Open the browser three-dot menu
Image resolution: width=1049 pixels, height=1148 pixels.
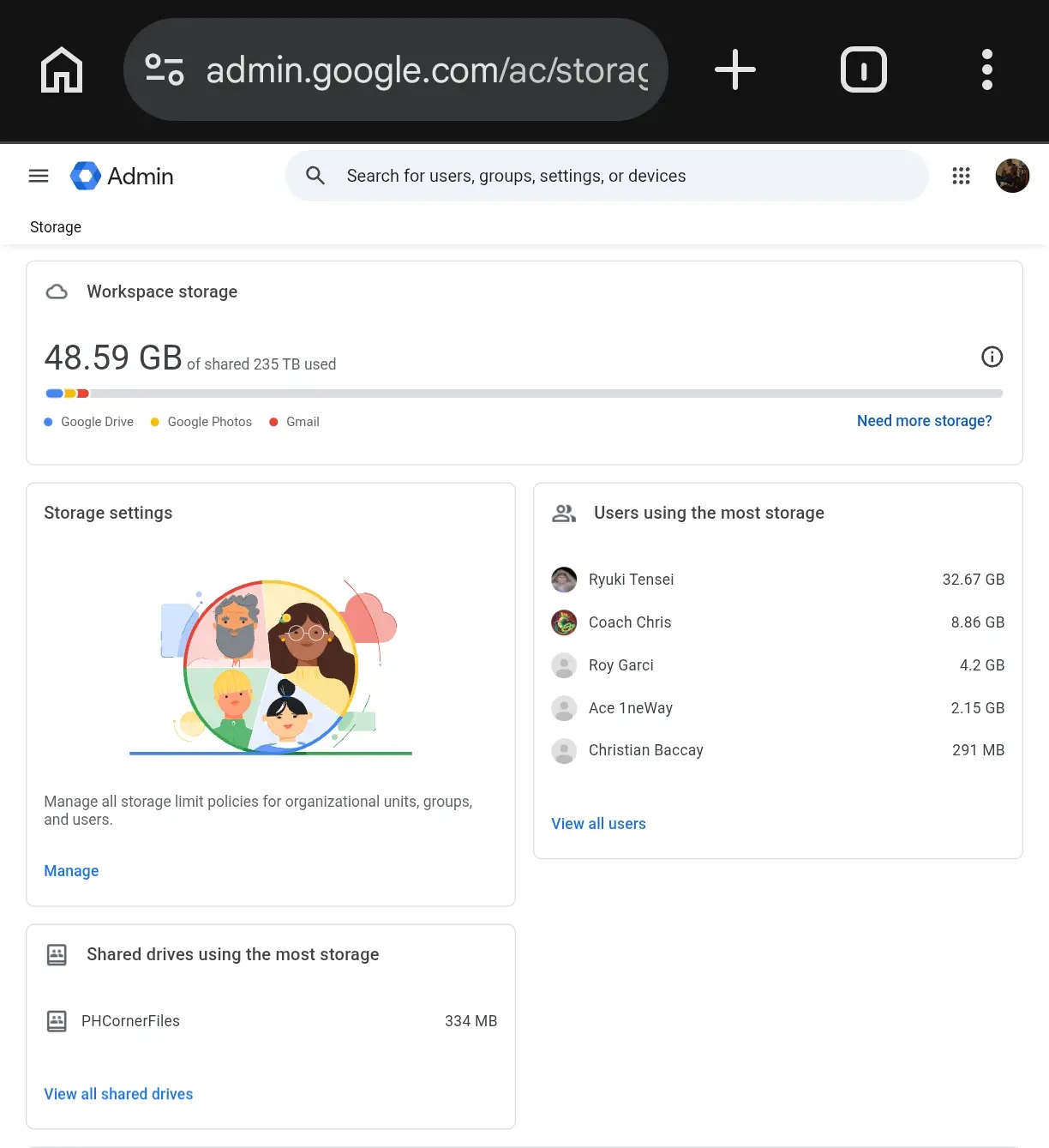(987, 69)
